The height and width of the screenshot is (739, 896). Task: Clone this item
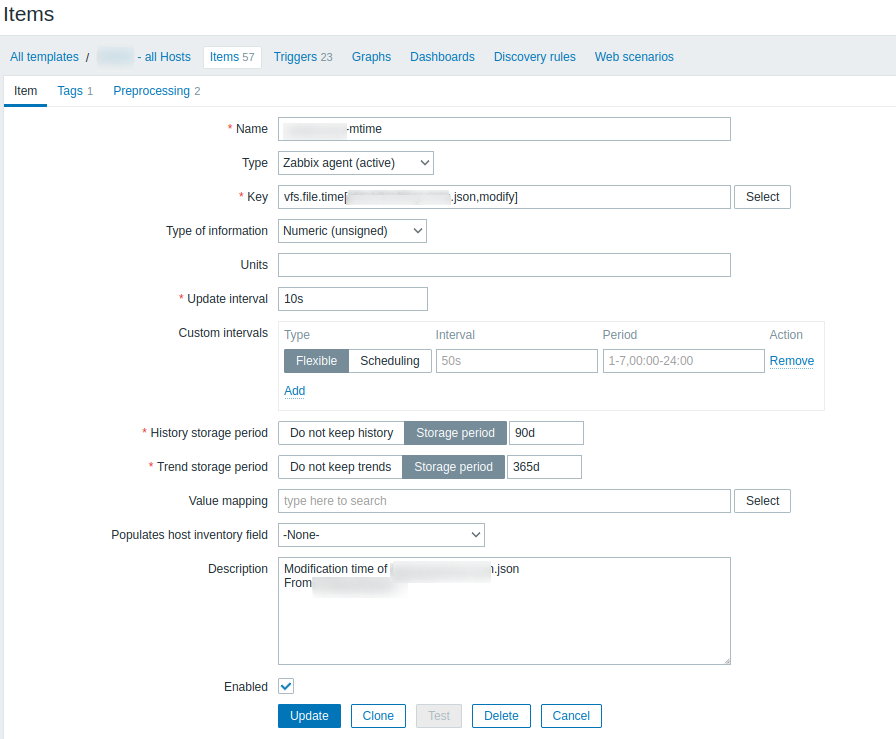click(378, 716)
